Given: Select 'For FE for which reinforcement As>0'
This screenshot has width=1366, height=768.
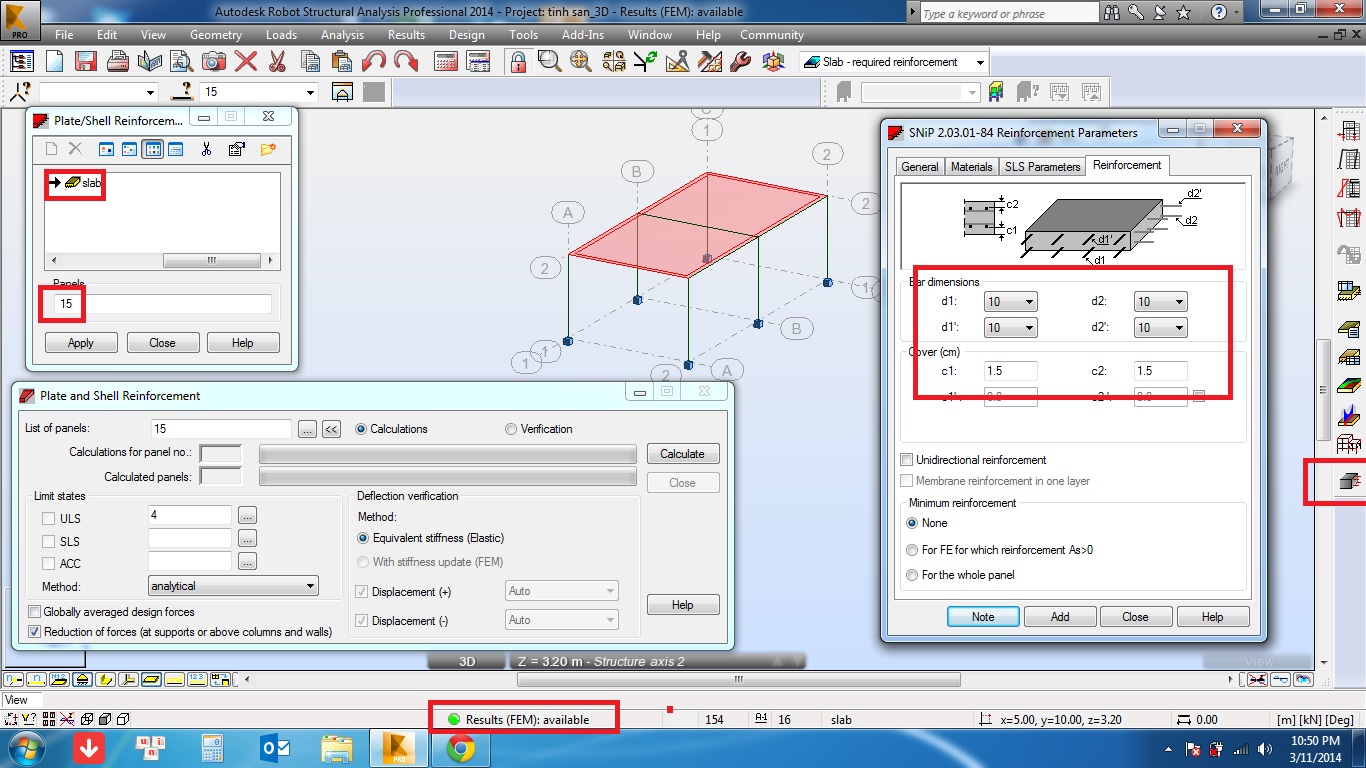Looking at the screenshot, I should pos(912,550).
